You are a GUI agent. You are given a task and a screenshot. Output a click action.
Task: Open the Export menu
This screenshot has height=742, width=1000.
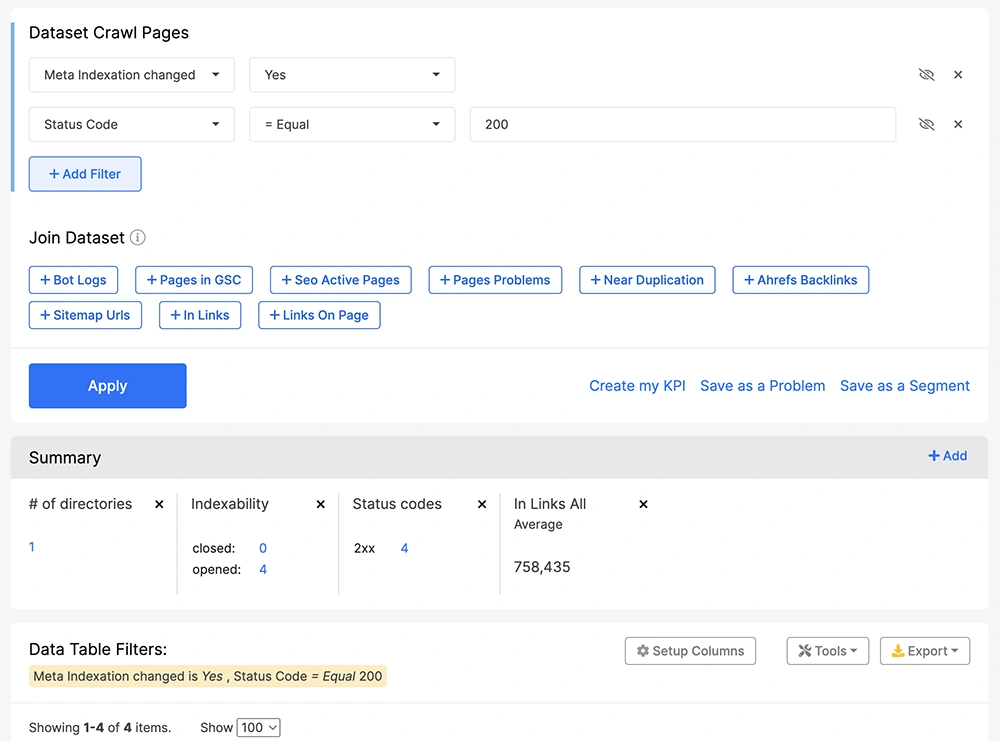924,651
